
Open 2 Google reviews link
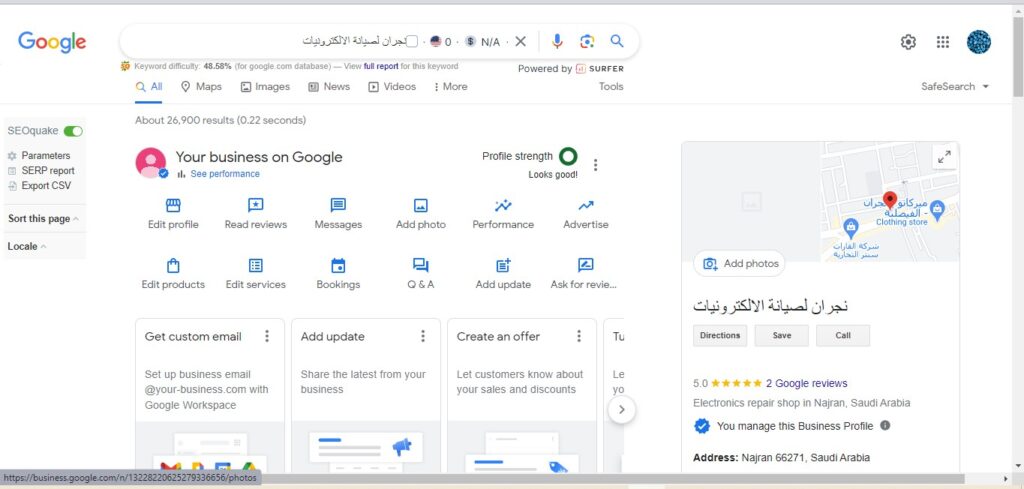click(x=807, y=383)
